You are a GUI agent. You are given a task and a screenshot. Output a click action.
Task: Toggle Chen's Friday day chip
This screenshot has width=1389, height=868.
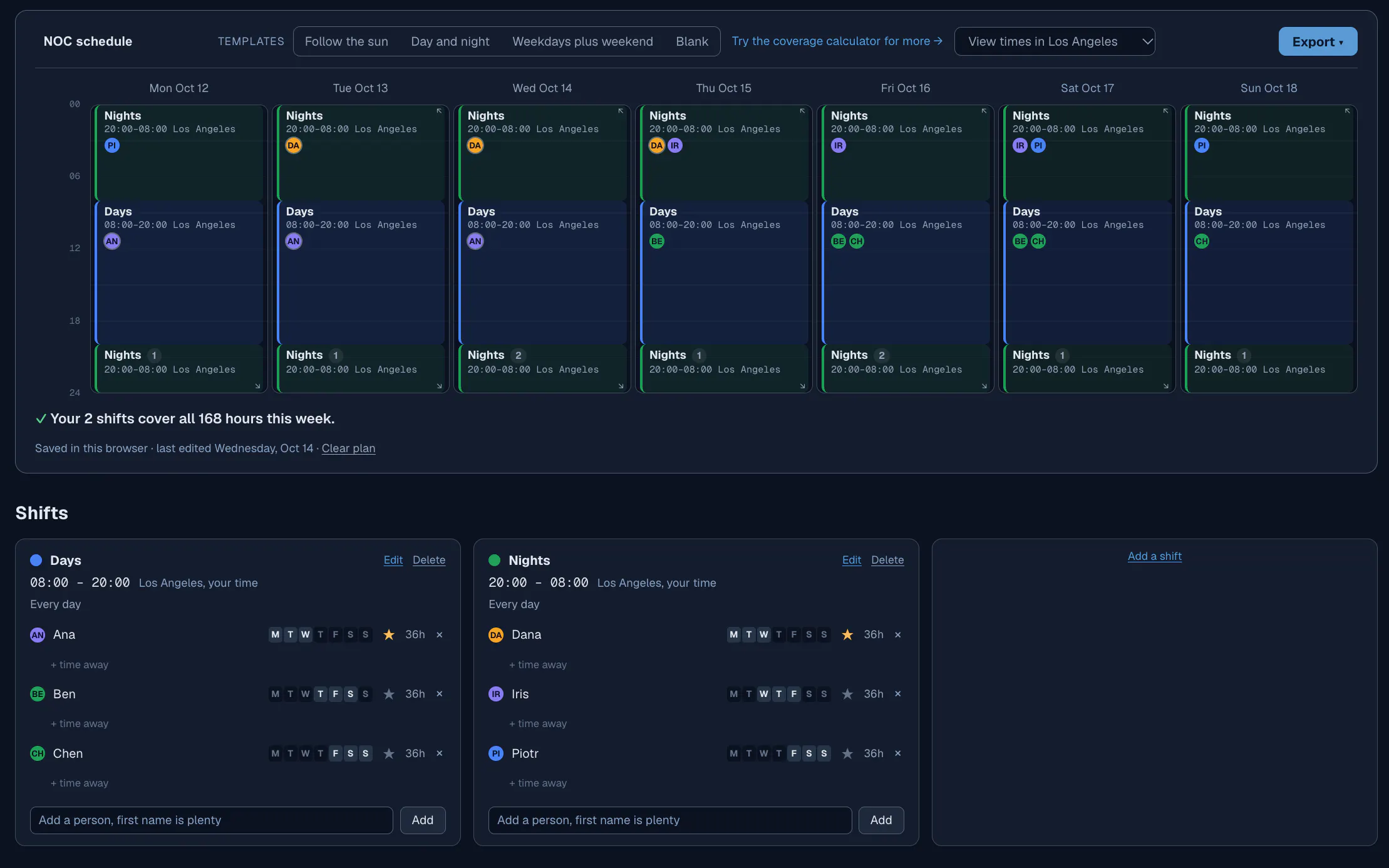click(x=336, y=753)
